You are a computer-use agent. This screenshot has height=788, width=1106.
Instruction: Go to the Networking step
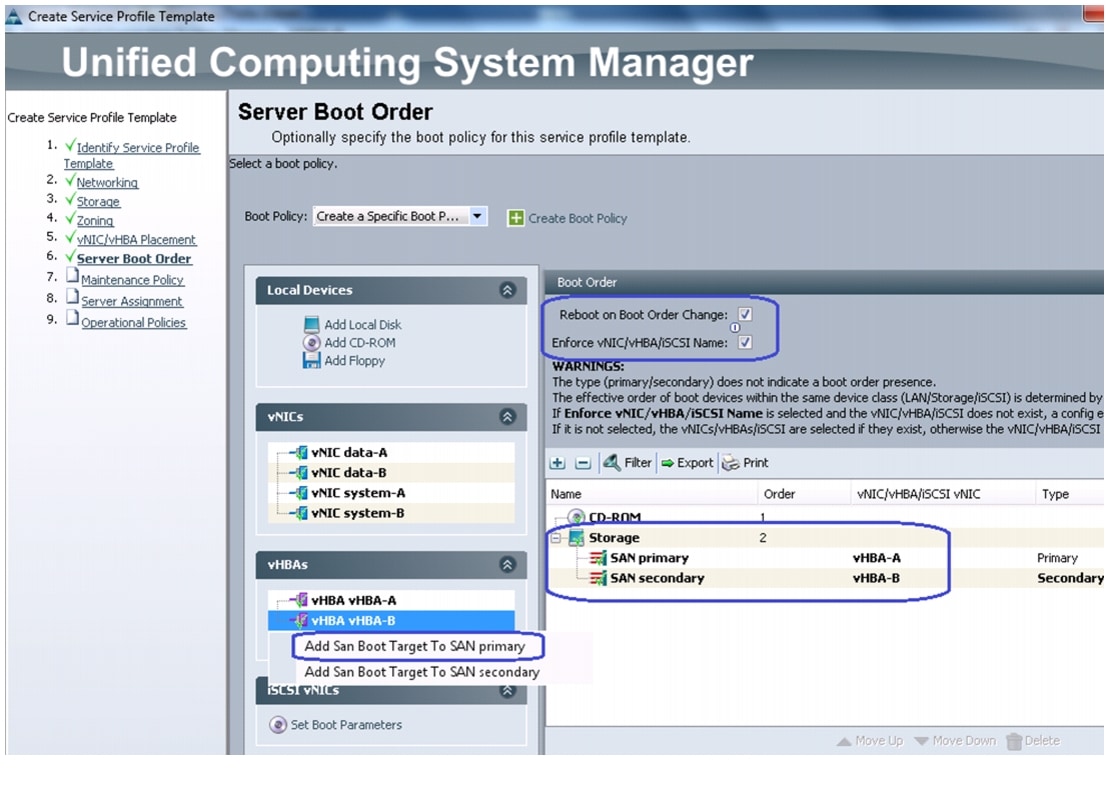coord(107,182)
